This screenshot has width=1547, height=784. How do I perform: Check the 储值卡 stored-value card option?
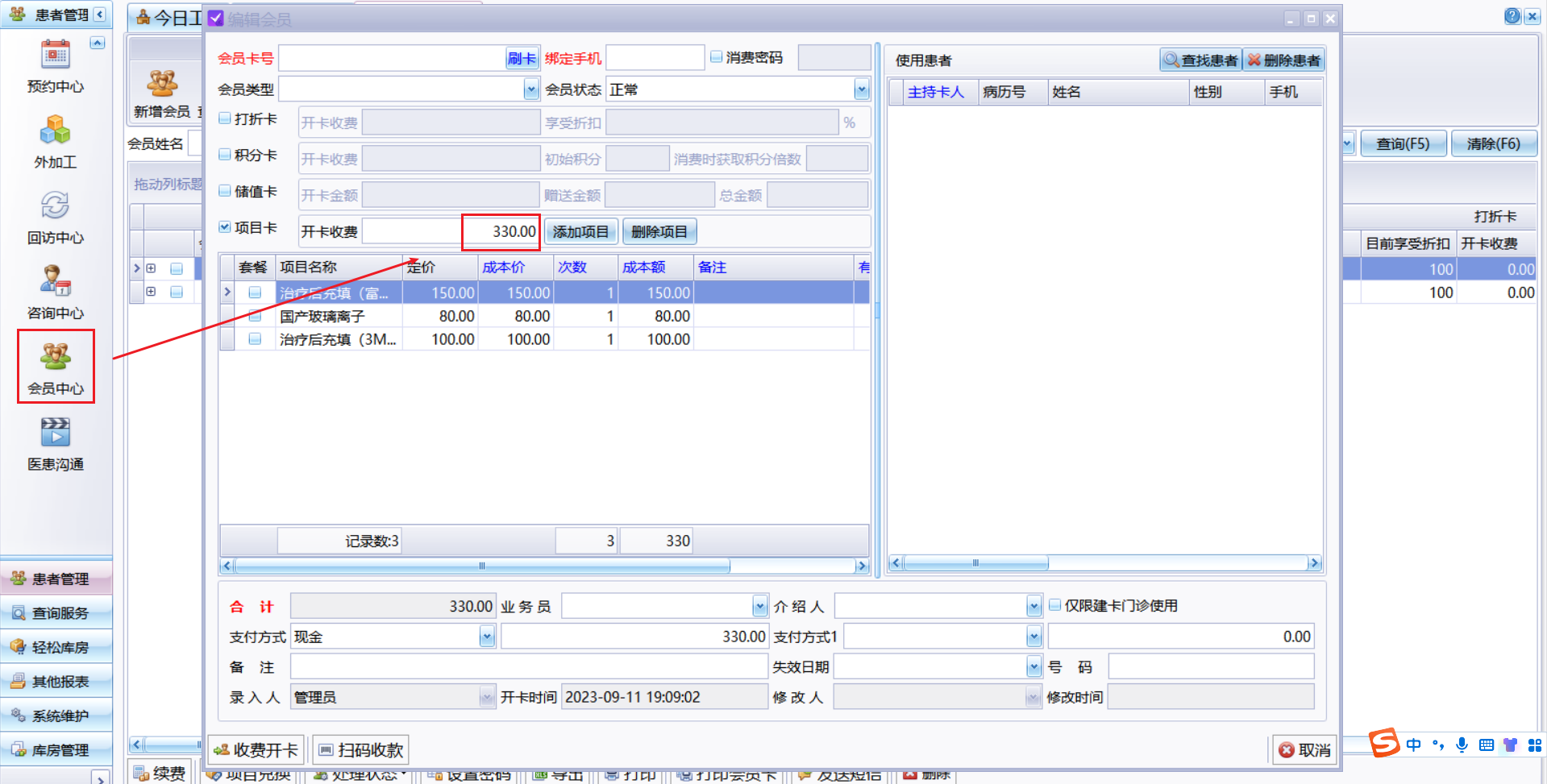(225, 191)
